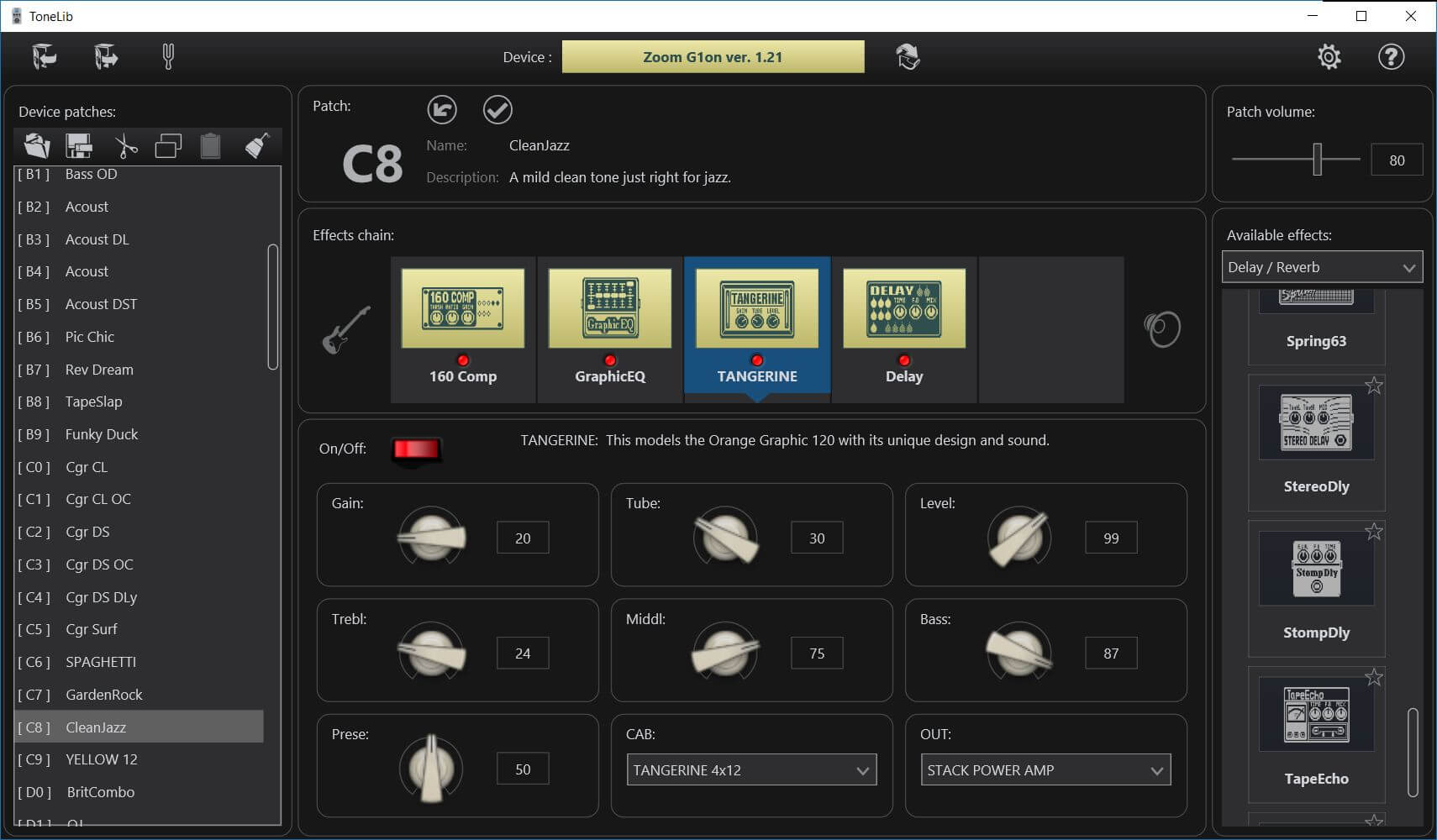The height and width of the screenshot is (840, 1437).
Task: Click the patch description text
Action: 620,177
